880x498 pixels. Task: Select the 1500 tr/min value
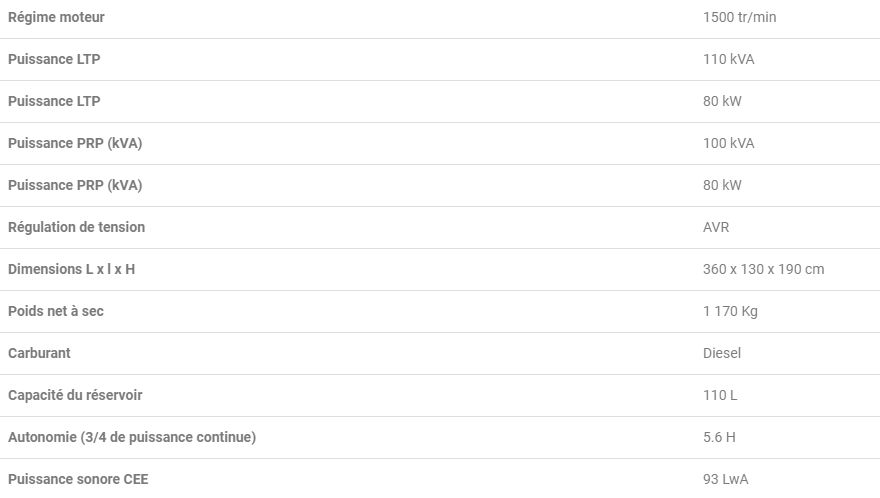coord(739,17)
